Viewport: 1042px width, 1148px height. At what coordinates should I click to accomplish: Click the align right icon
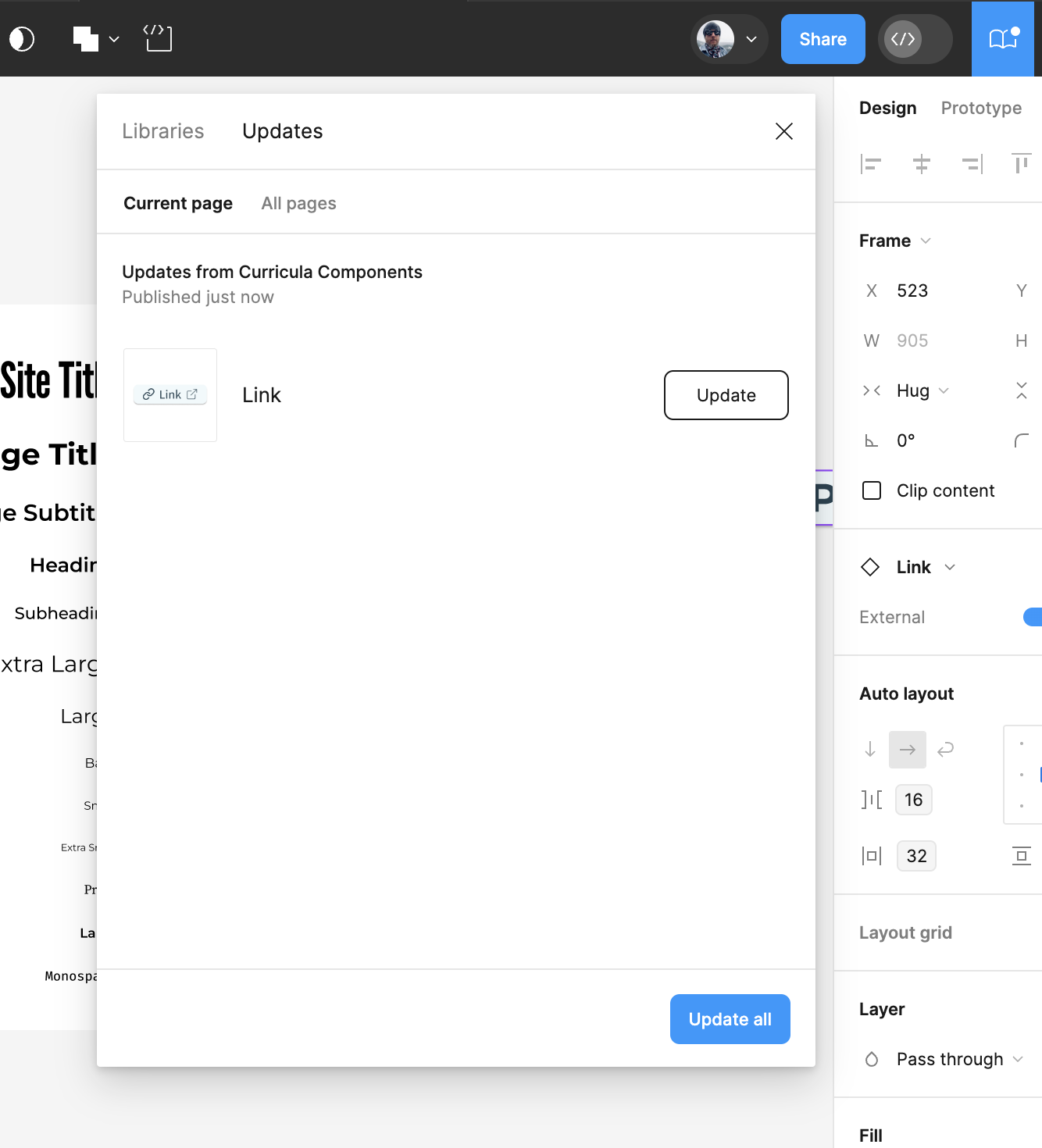pyautogui.click(x=972, y=164)
